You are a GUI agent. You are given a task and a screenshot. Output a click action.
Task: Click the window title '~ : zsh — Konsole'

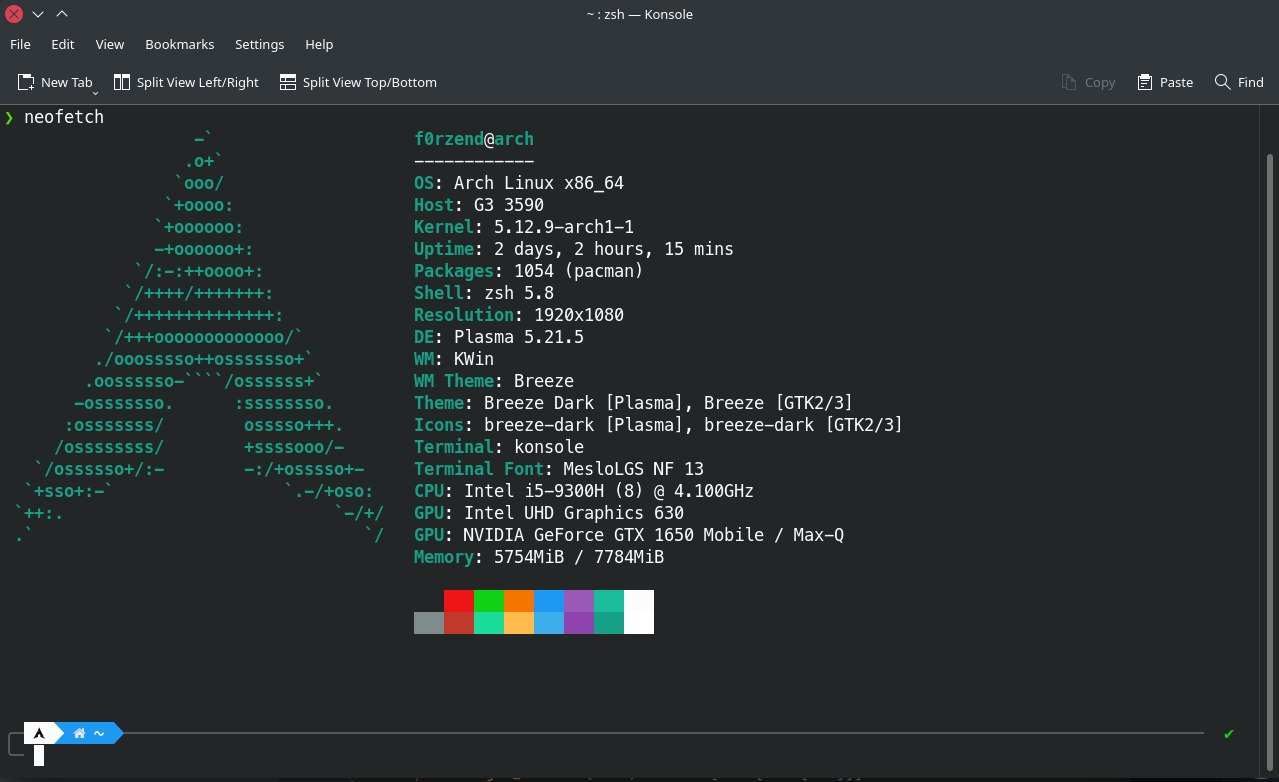[x=639, y=14]
